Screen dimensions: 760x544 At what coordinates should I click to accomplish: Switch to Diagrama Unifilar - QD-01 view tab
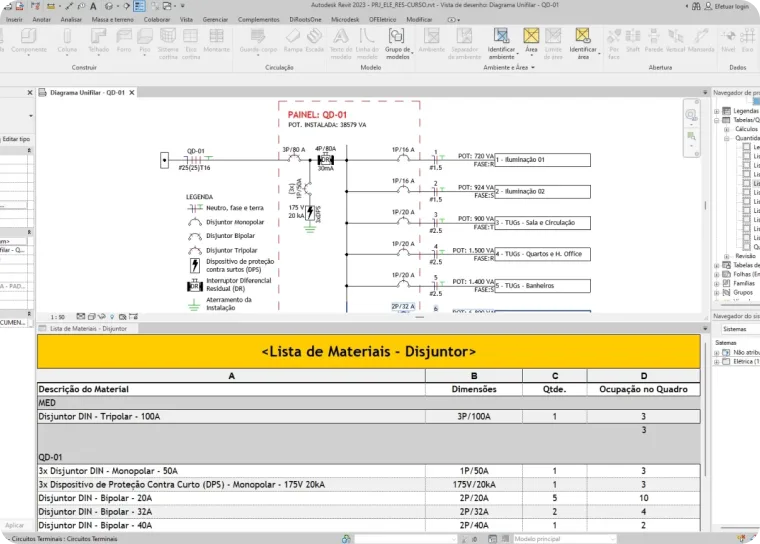click(87, 93)
